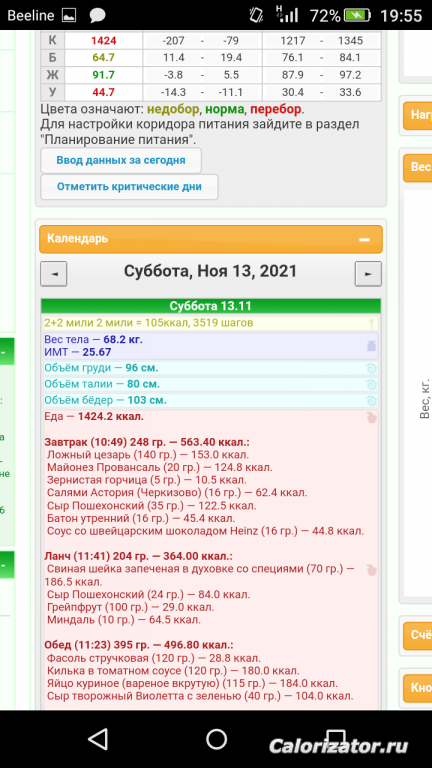This screenshot has height=768, width=432.
Task: Select the 'Суббота 13.11' green header
Action: tap(210, 306)
